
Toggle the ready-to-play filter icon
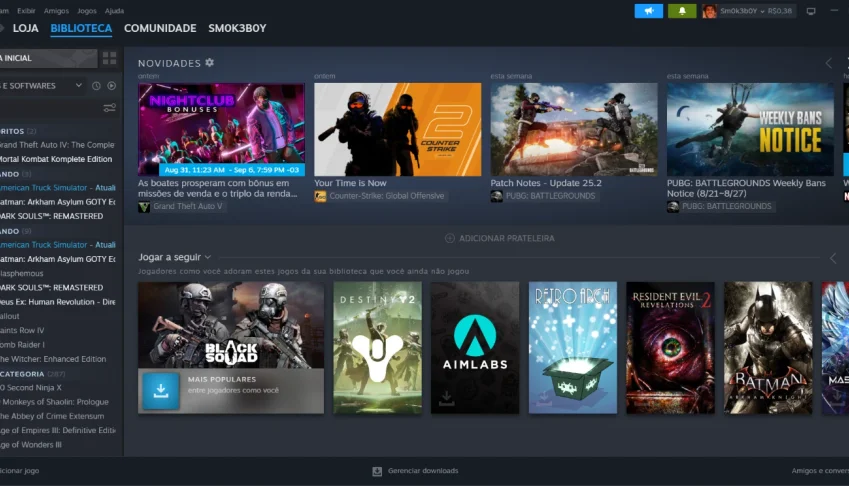(x=112, y=86)
